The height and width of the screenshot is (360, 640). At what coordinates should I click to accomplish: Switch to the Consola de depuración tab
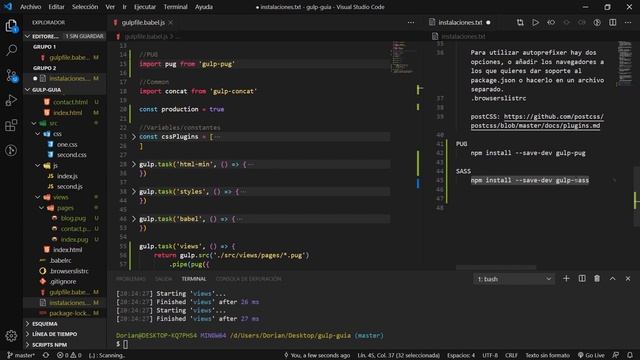point(248,279)
